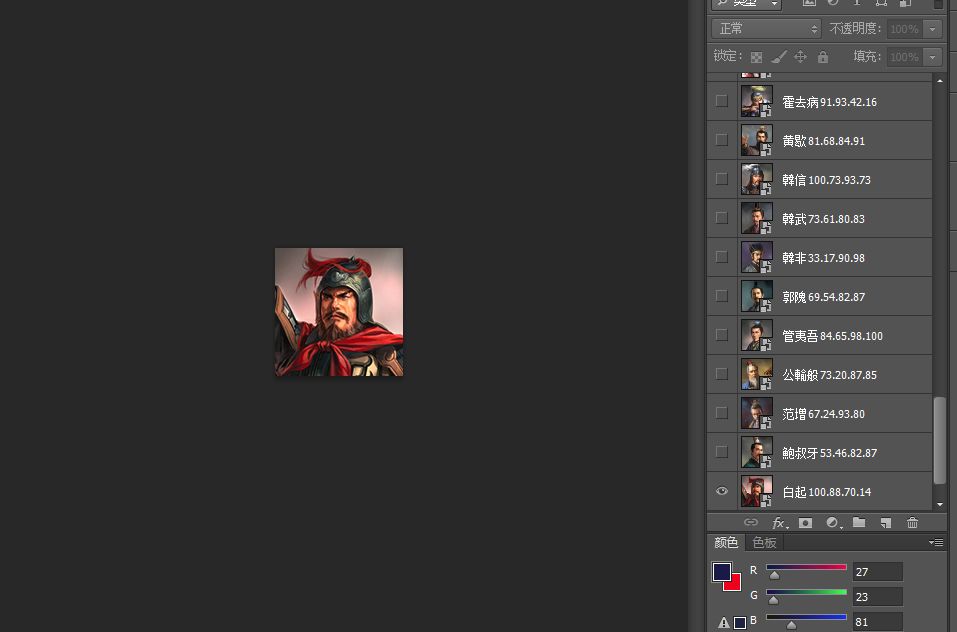Show the 韩武 layer
This screenshot has height=632, width=957.
721,218
